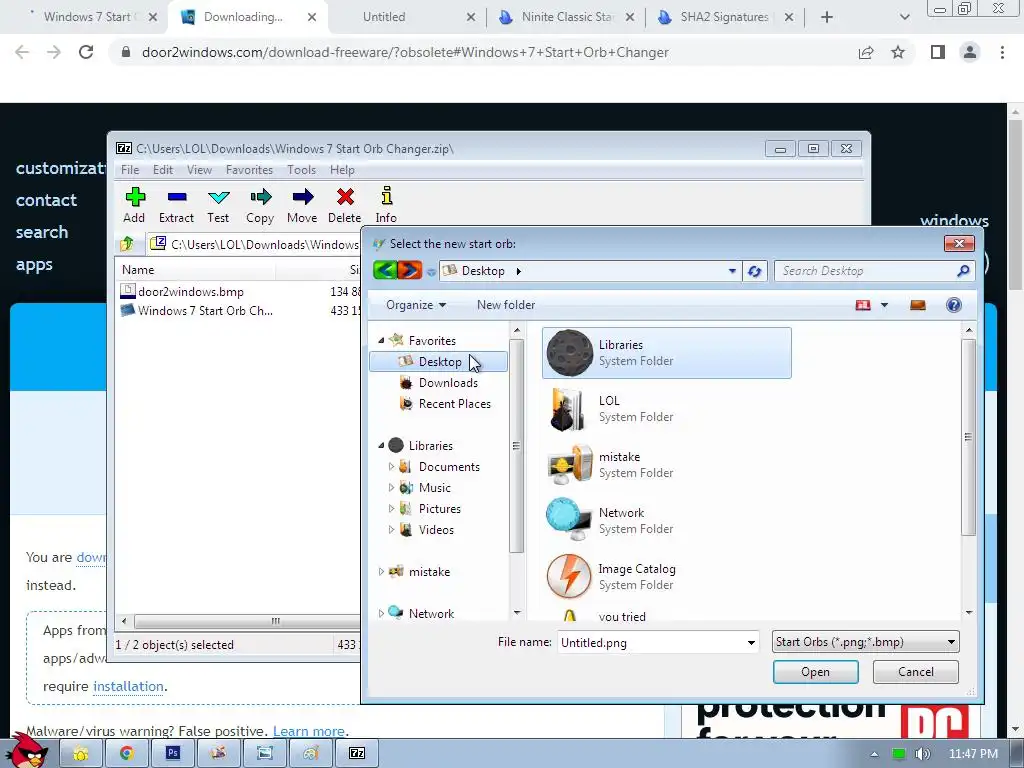Open the file type filter Start Orbs dropdown
The image size is (1024, 768).
pyautogui.click(x=865, y=642)
